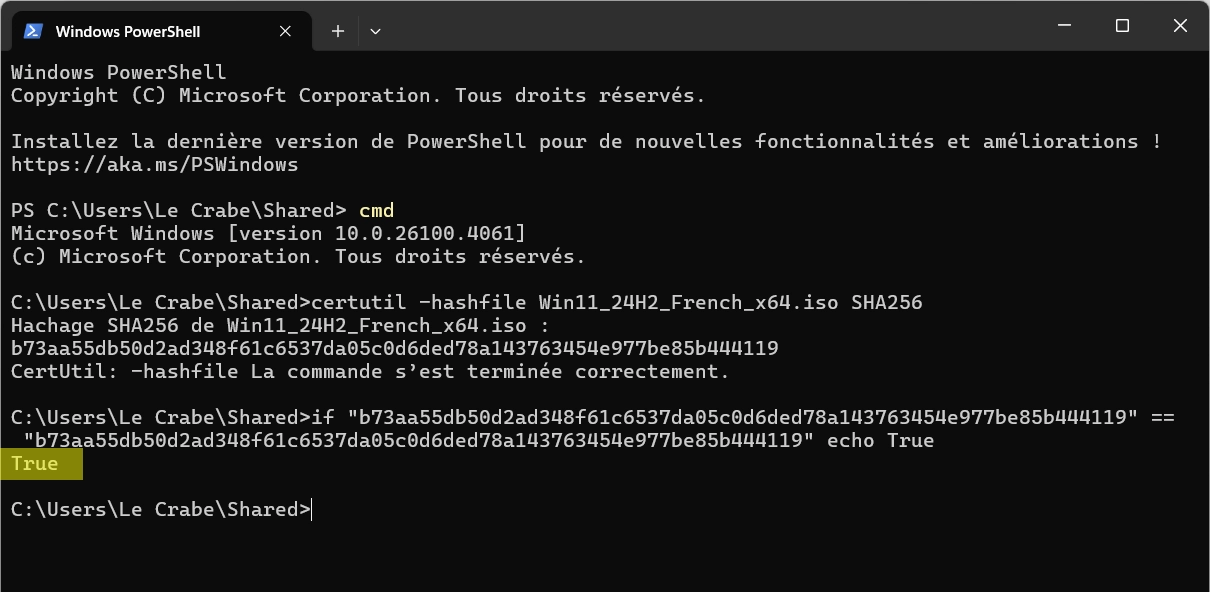Viewport: 1210px width, 592px height.
Task: Click the PowerShell icon in the tab
Action: pyautogui.click(x=33, y=31)
